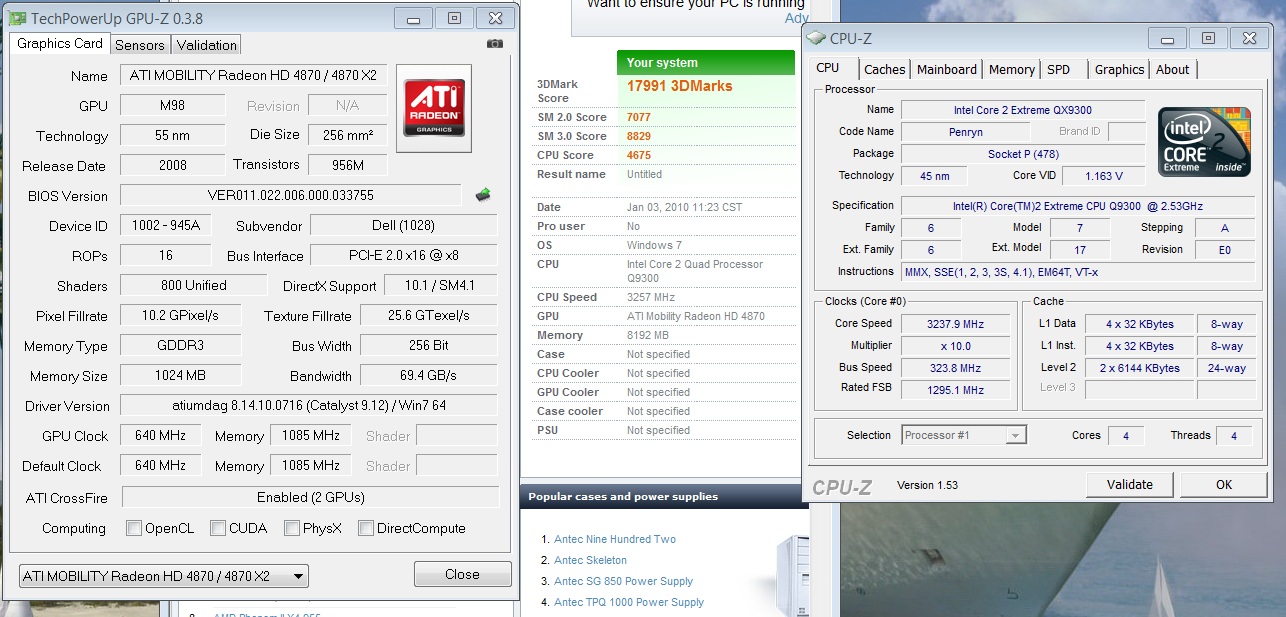Screen dimensions: 1286x617
Task: Click the GPU Clock 640 MHz field
Action: click(160, 436)
